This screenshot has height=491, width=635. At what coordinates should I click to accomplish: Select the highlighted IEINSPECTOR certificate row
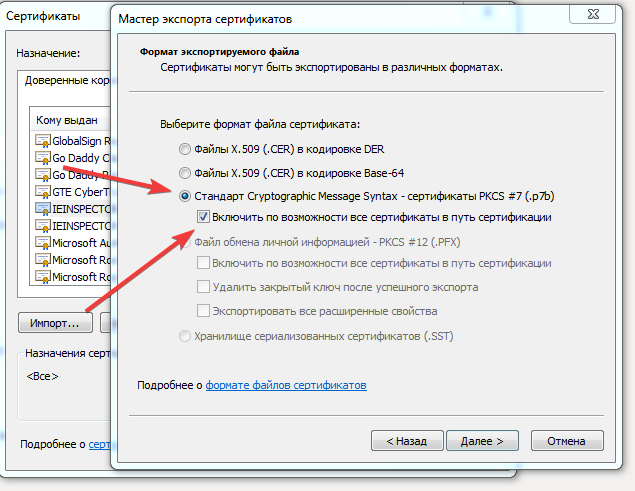click(x=72, y=209)
